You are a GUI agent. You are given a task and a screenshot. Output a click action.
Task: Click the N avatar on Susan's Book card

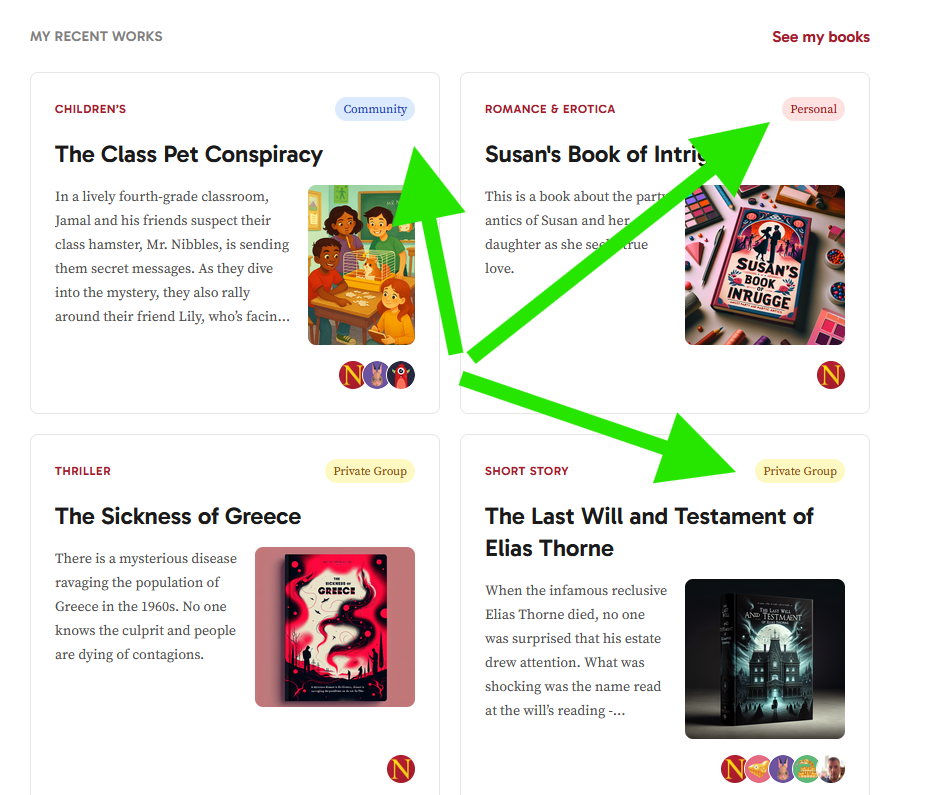point(830,375)
